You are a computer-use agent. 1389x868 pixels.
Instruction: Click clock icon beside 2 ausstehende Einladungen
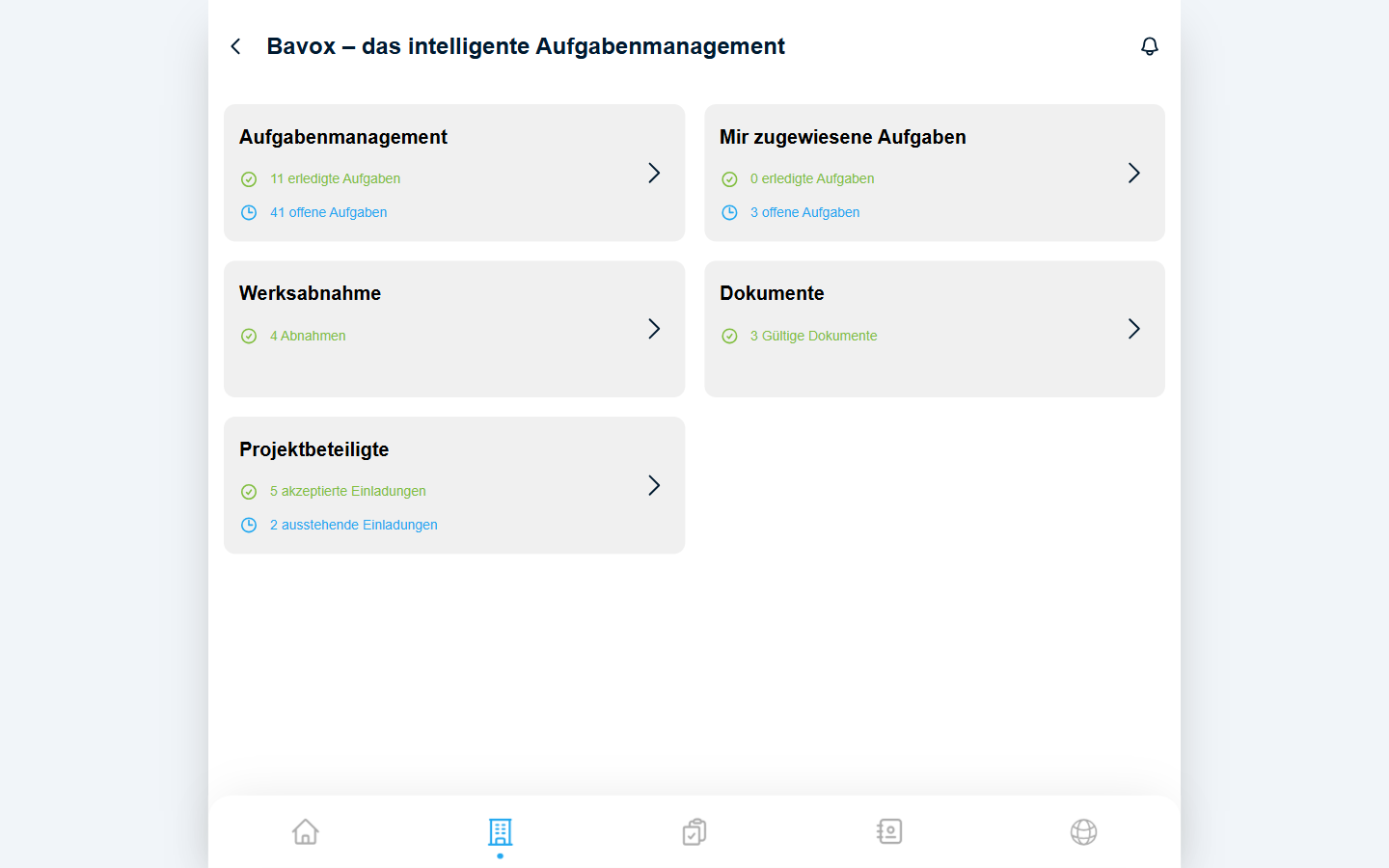click(x=249, y=525)
